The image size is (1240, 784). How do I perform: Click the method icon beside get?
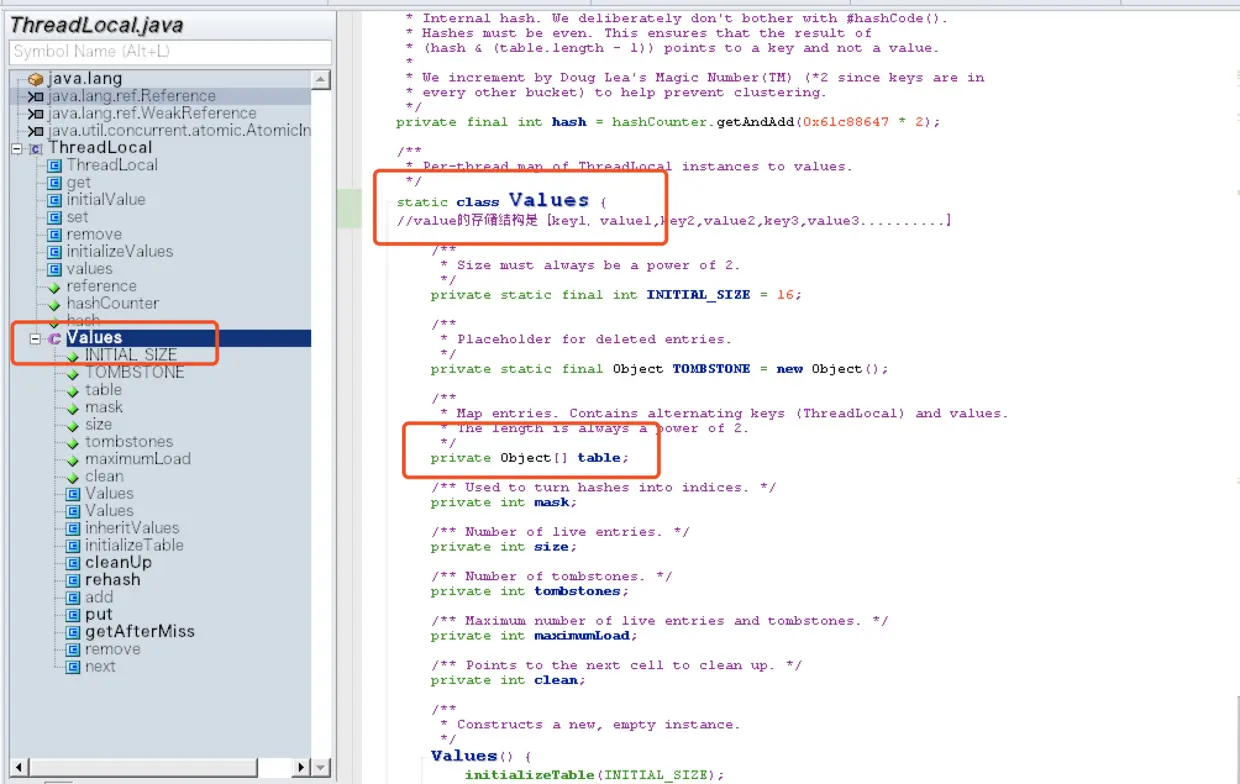click(x=55, y=183)
